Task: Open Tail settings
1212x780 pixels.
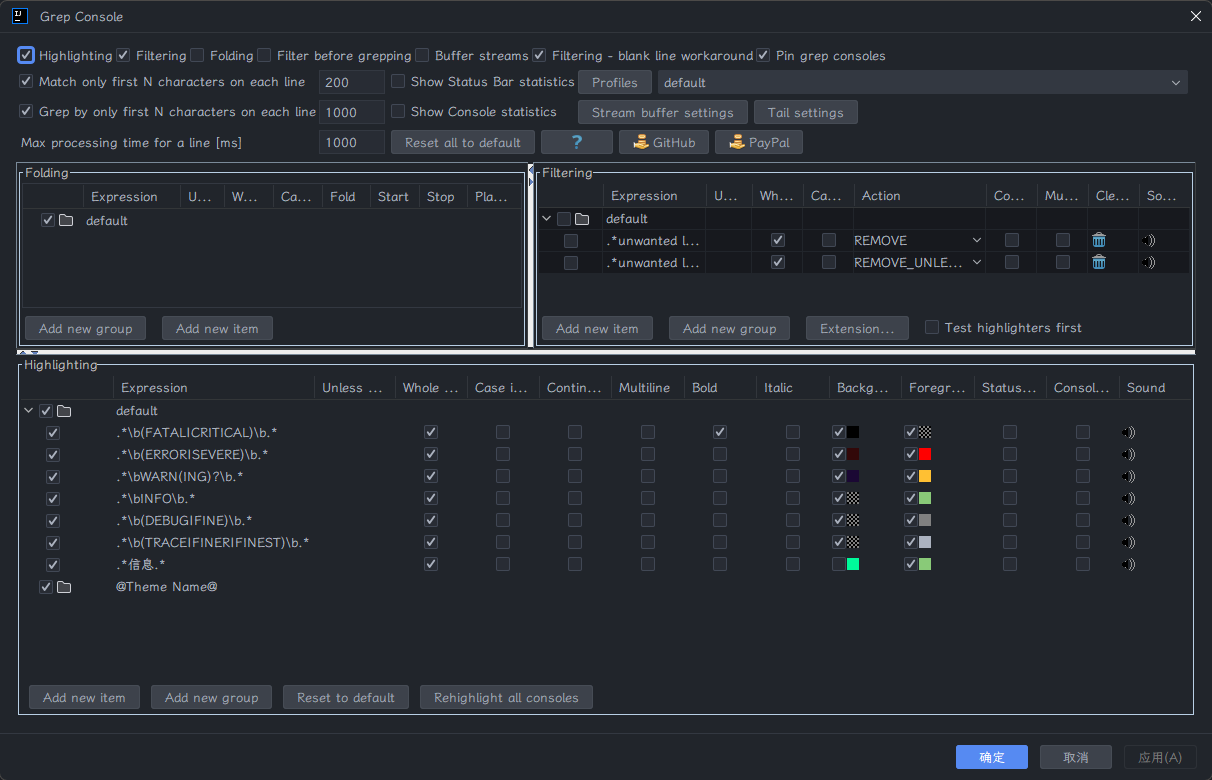Action: tap(806, 112)
